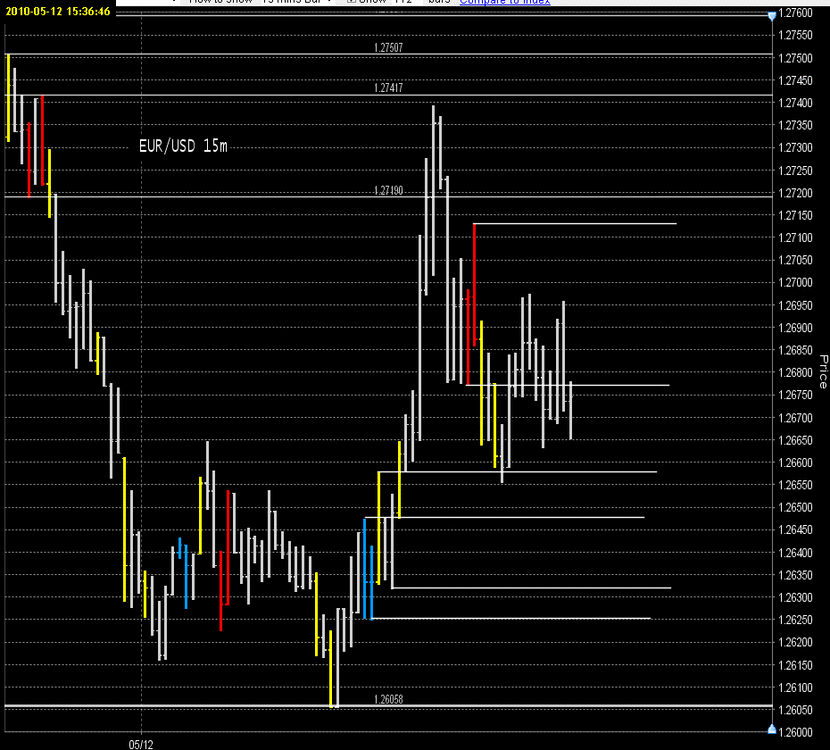Screen dimensions: 830x750
Task: Click the 1.27000 price axis label
Action: [x=796, y=283]
